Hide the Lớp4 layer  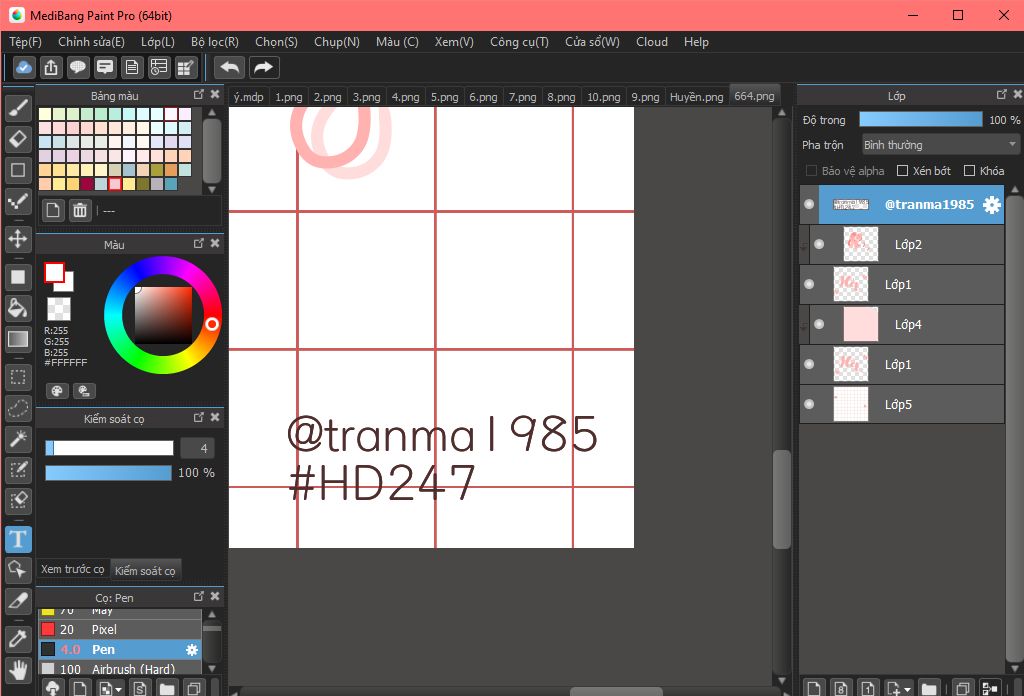click(819, 324)
